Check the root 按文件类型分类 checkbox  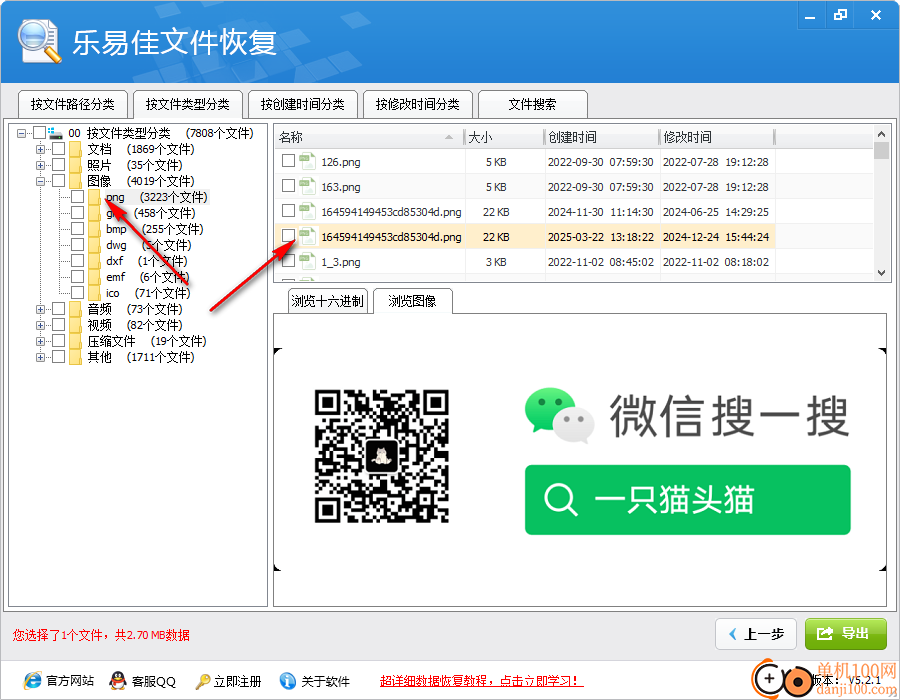[x=40, y=133]
